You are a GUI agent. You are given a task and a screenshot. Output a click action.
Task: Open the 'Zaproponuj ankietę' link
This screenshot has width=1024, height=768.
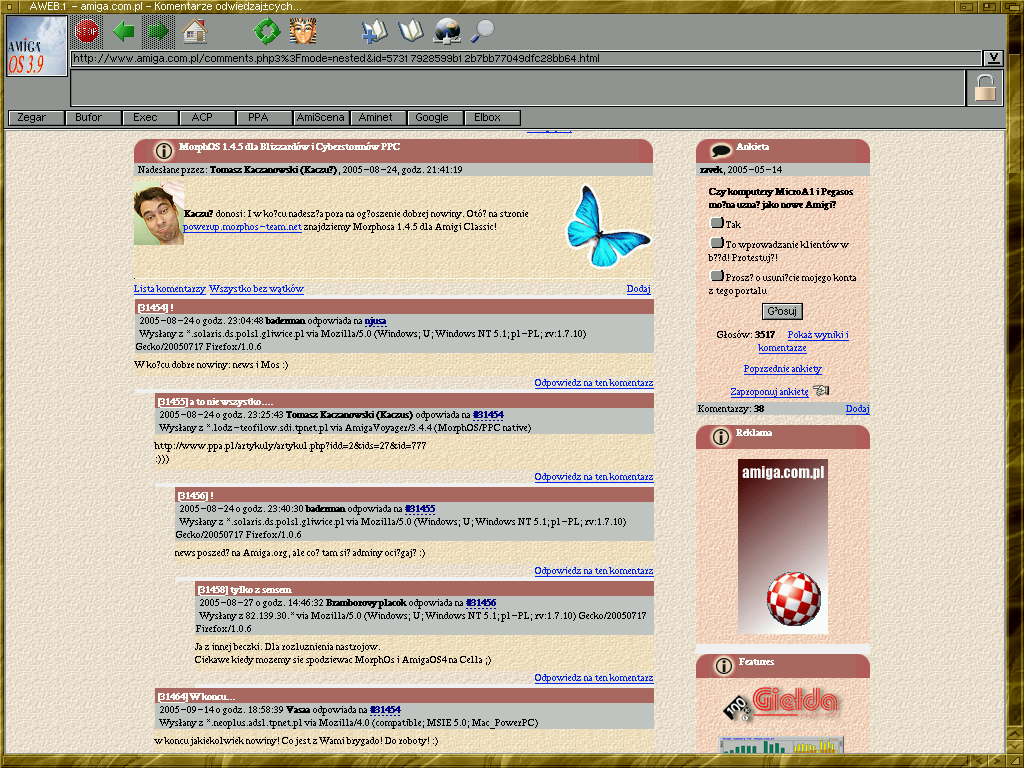(x=769, y=392)
